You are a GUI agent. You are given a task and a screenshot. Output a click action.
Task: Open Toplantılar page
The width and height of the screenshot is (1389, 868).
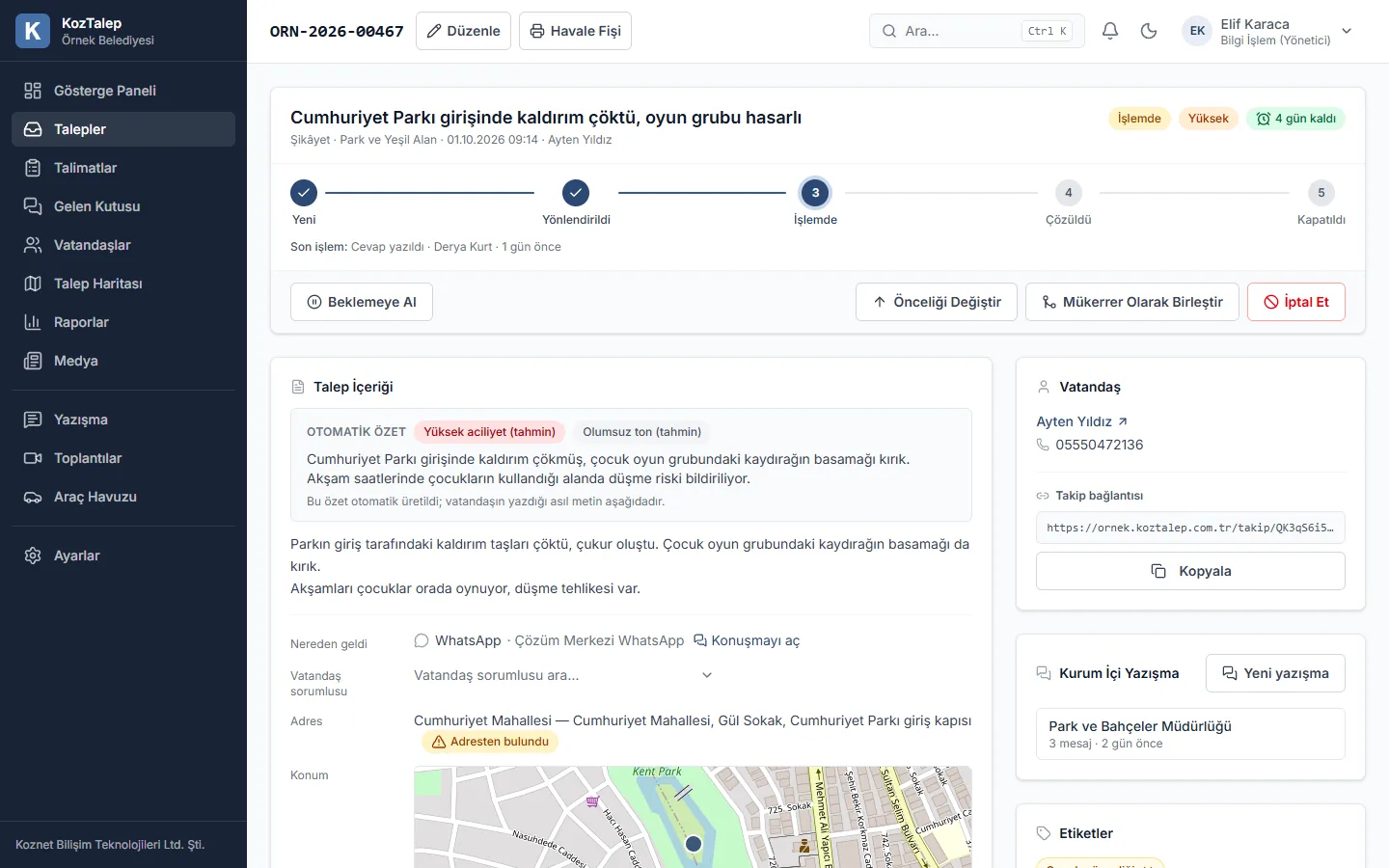(123, 458)
